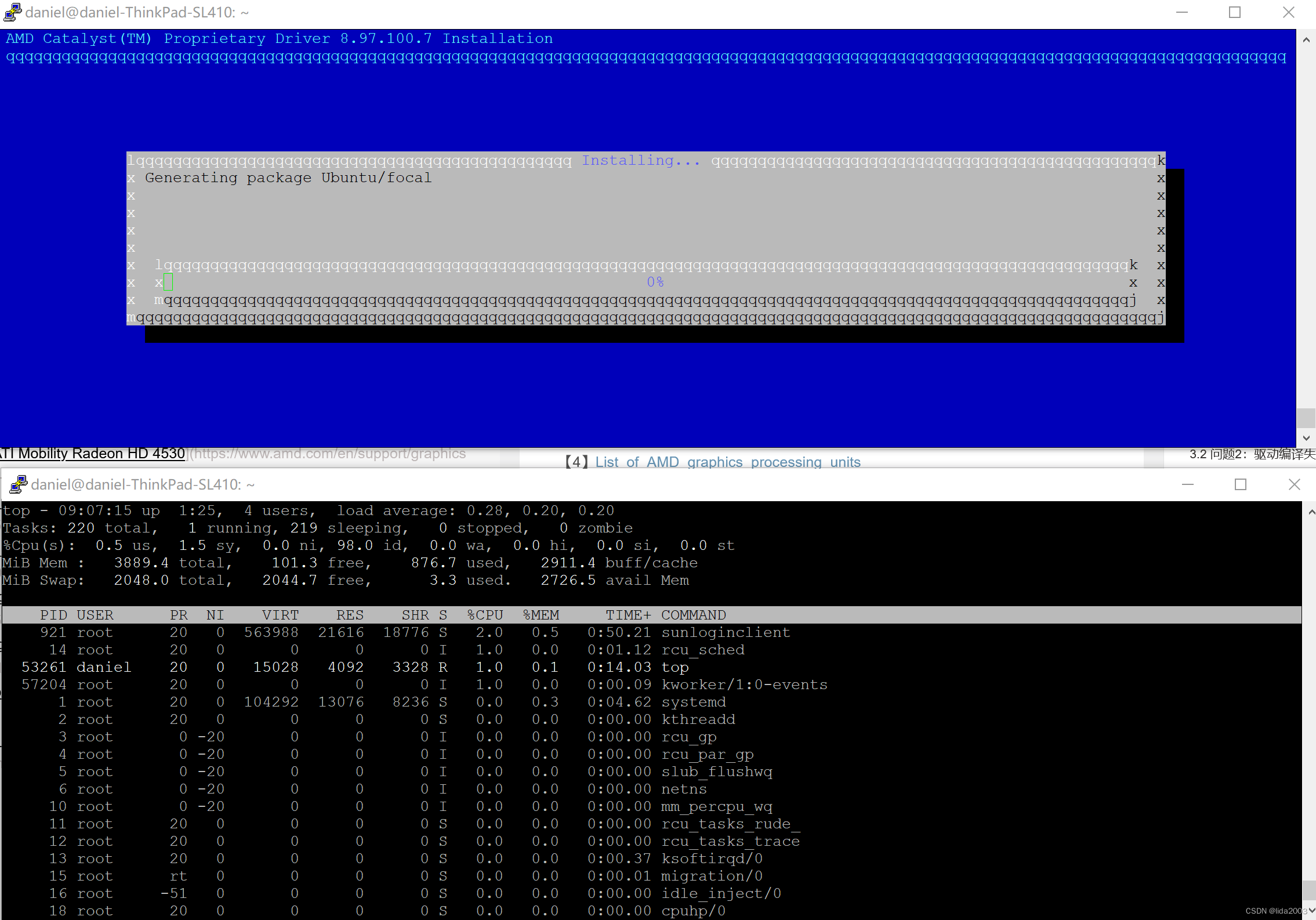Click scroll-up arrow in installer terminal scrollbar

[1306, 40]
